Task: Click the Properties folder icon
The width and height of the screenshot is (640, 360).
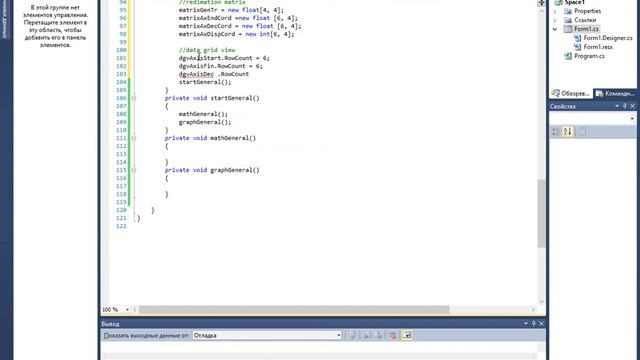Action: coord(568,11)
